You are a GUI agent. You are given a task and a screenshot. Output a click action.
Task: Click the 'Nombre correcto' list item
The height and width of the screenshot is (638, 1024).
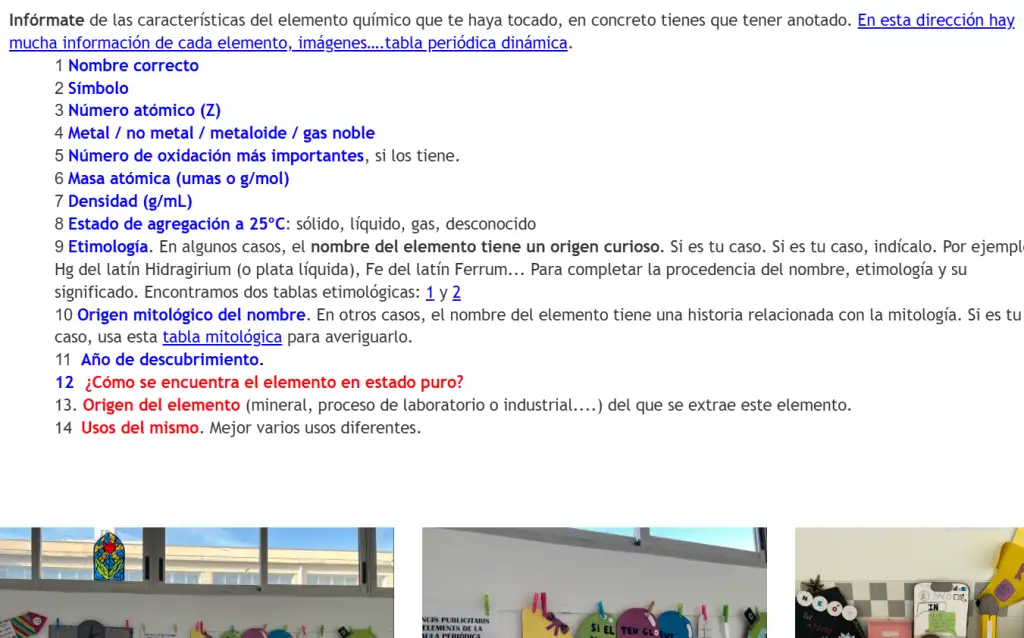(x=133, y=66)
